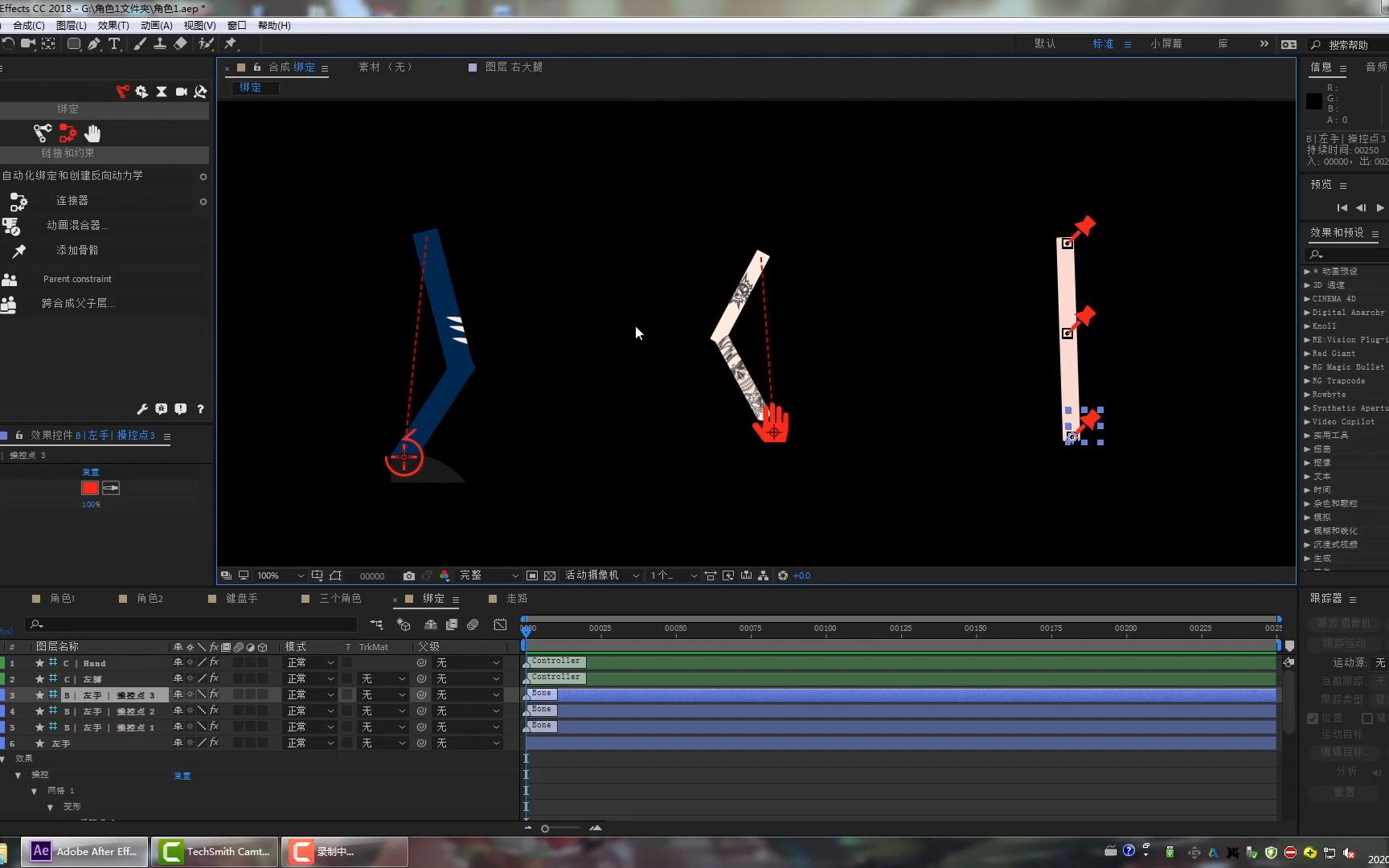Click the 添加骨骼 button

[77, 251]
